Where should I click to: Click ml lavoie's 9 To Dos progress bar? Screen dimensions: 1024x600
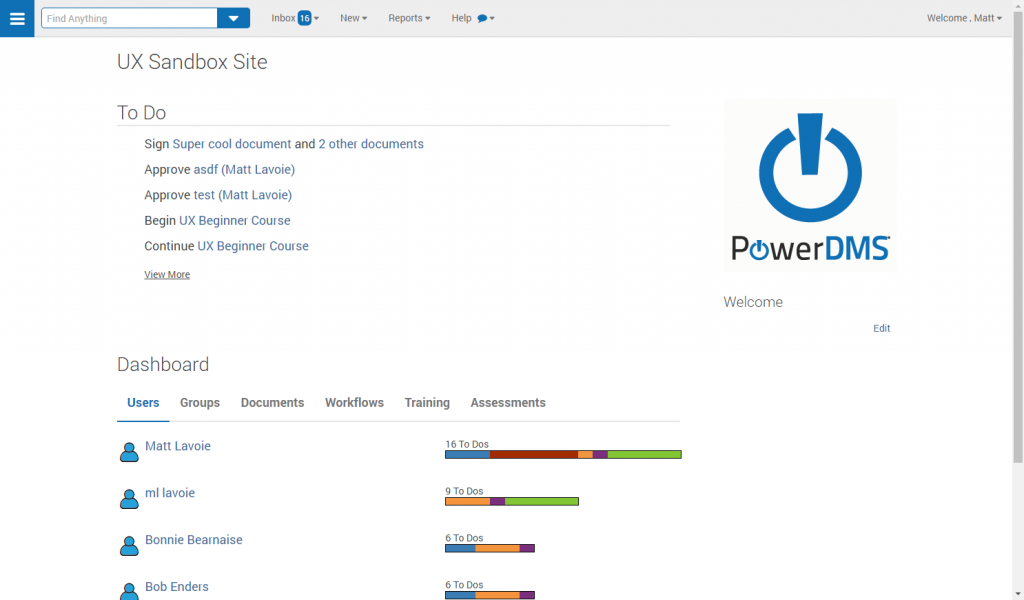tap(512, 501)
